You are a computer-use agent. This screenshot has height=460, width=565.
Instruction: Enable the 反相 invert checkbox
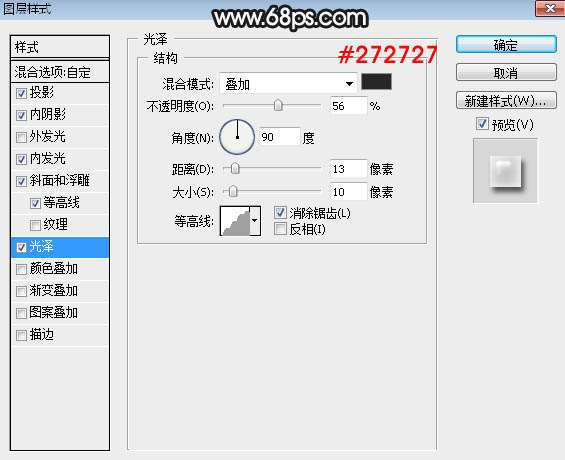pyautogui.click(x=280, y=229)
